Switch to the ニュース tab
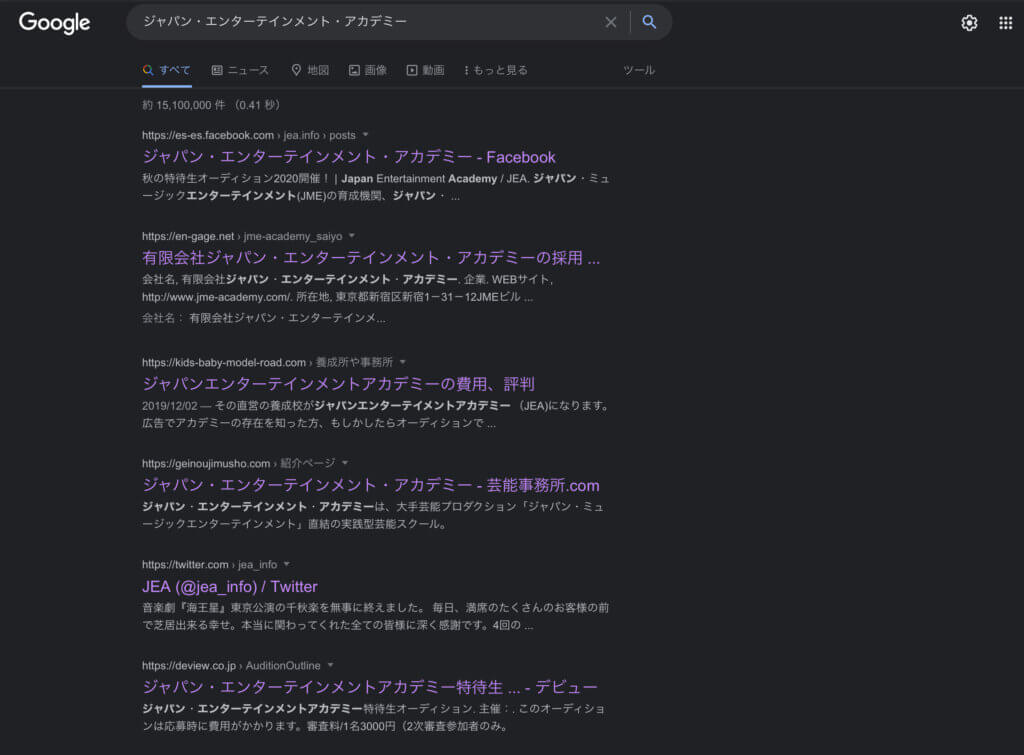 click(240, 70)
